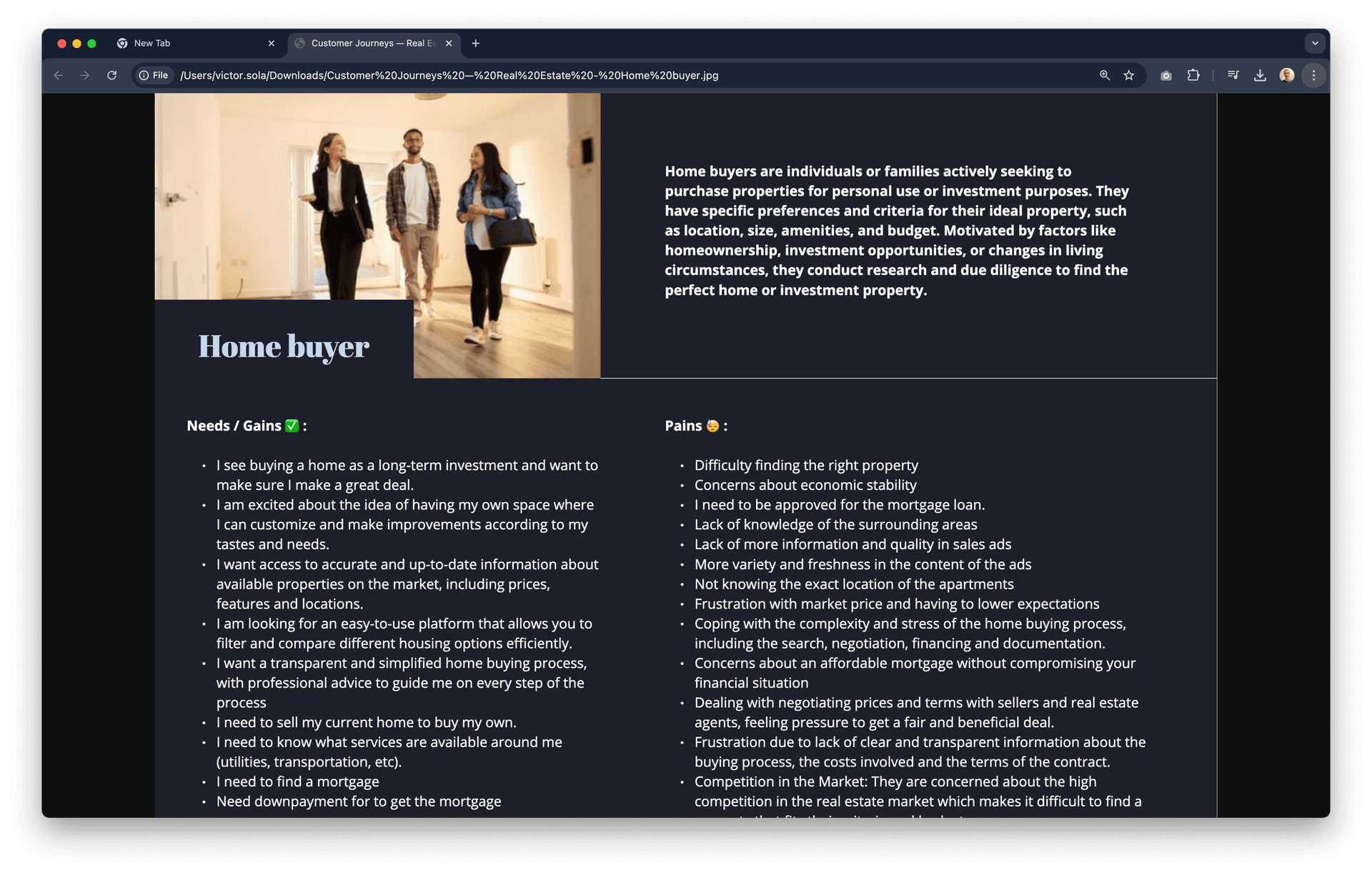The image size is (1372, 873).
Task: Click the sad face emoji beside Pains
Action: coord(712,426)
